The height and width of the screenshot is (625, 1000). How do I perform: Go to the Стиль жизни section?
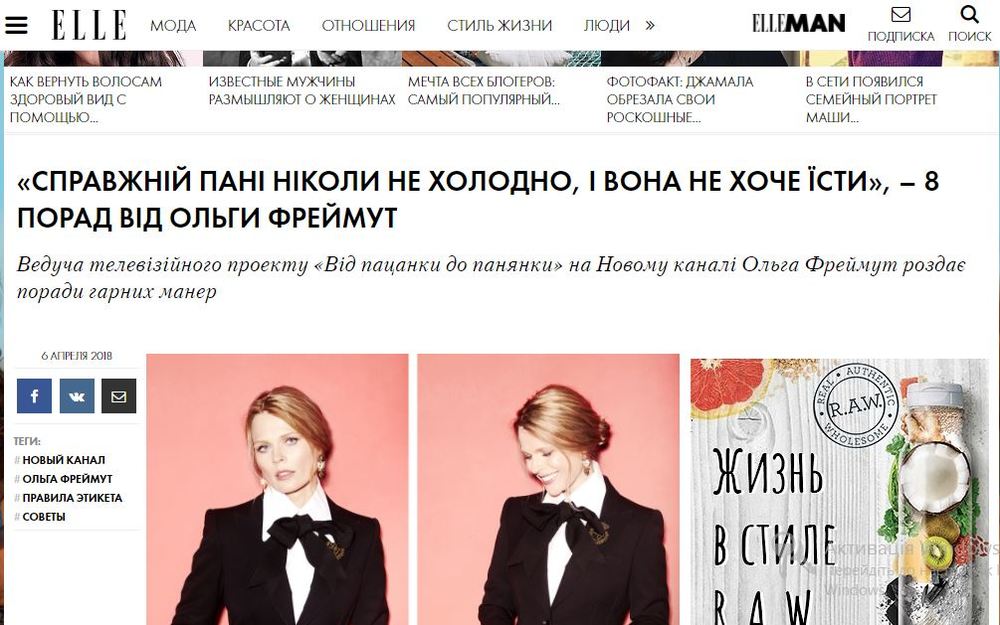(x=499, y=26)
